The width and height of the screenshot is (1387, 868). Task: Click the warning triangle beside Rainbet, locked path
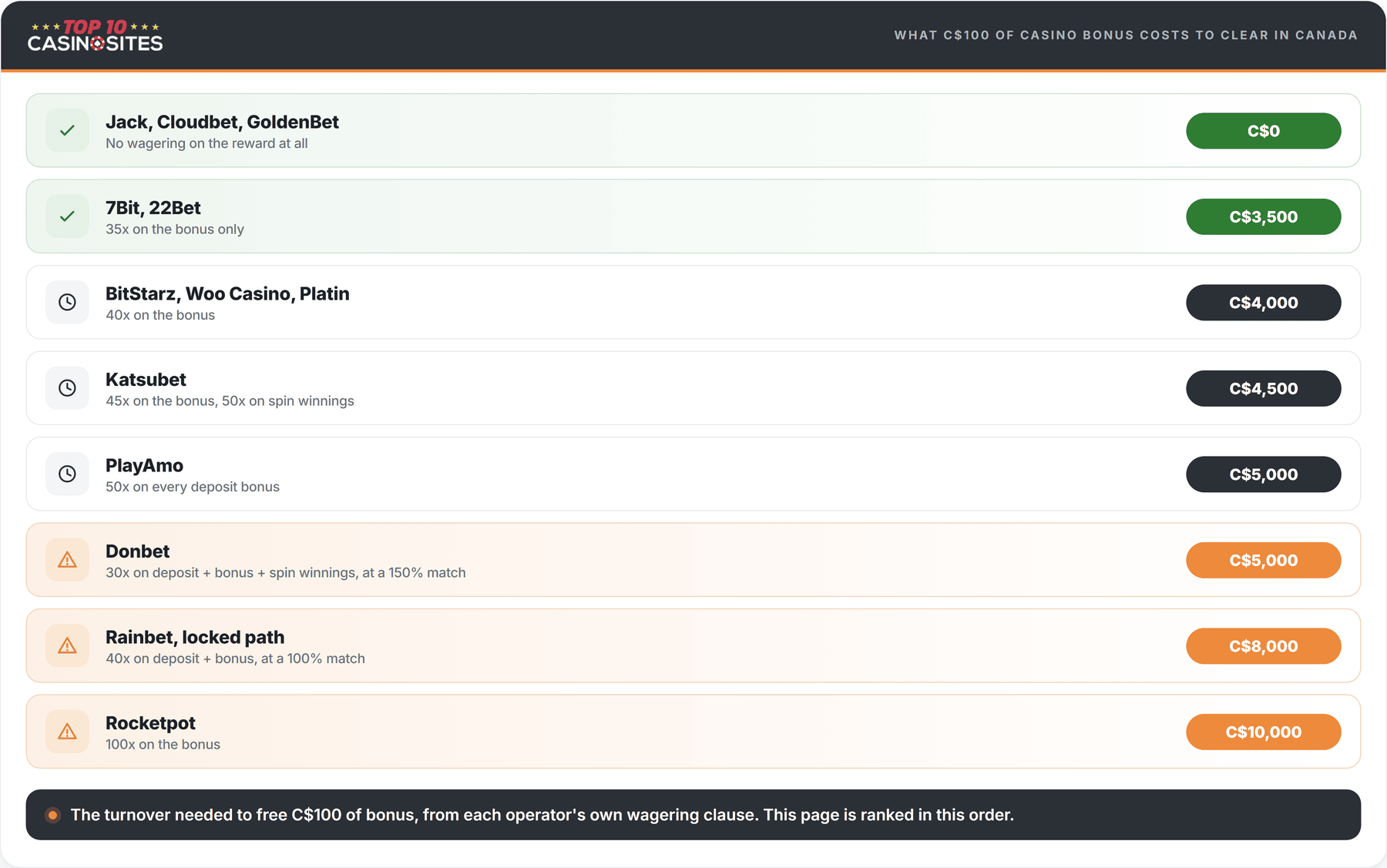[x=68, y=645]
